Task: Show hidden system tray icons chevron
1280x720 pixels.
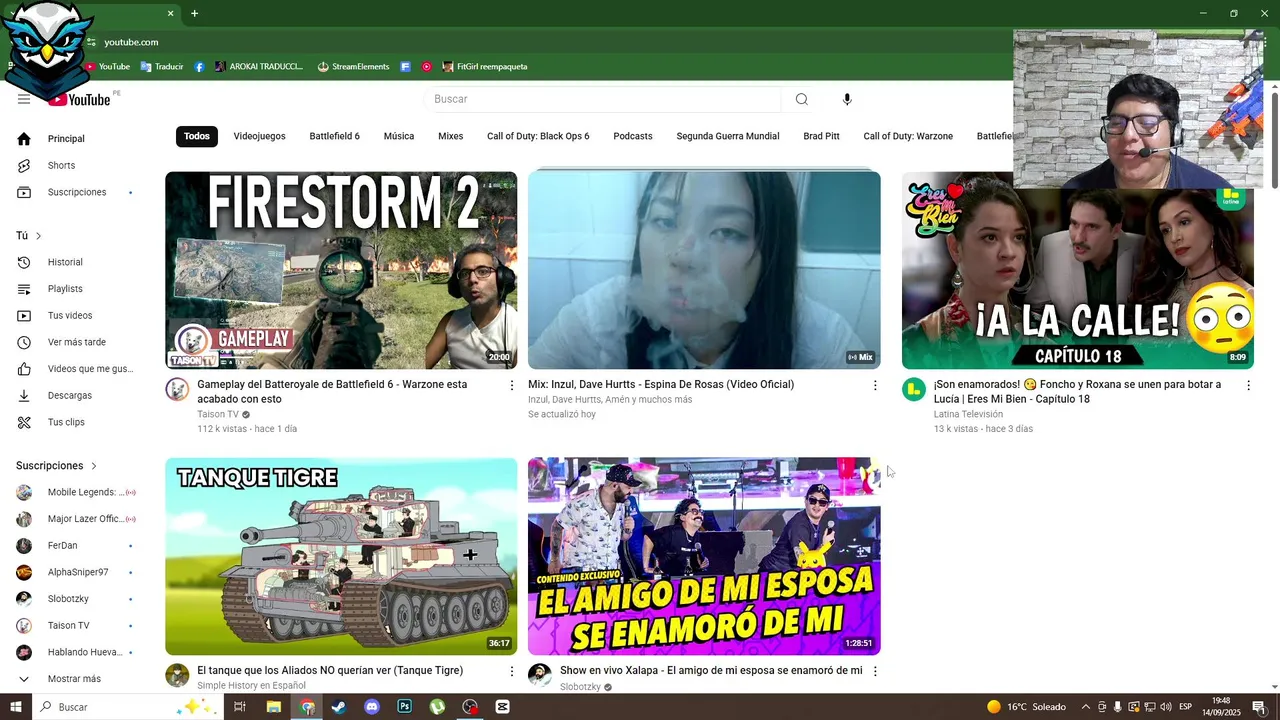Action: click(x=1086, y=707)
